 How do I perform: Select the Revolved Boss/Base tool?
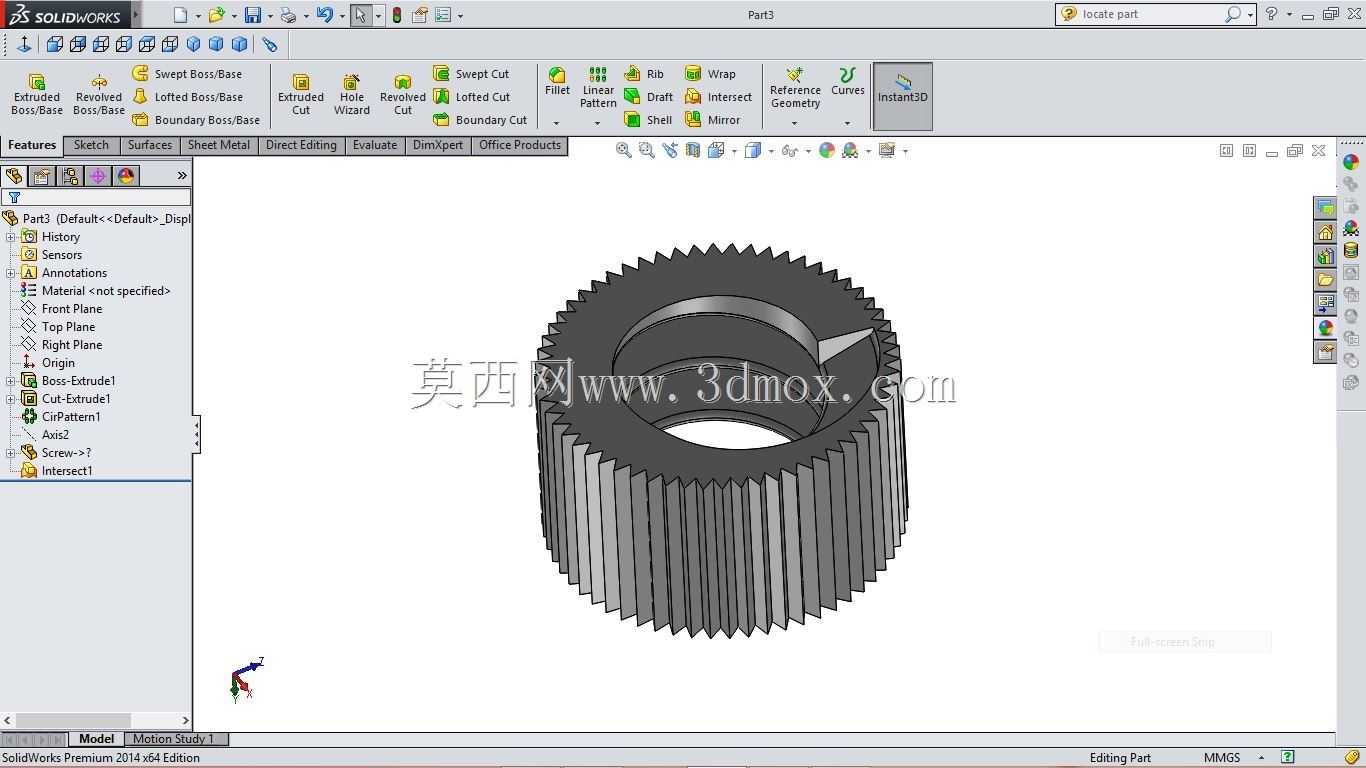[x=98, y=95]
